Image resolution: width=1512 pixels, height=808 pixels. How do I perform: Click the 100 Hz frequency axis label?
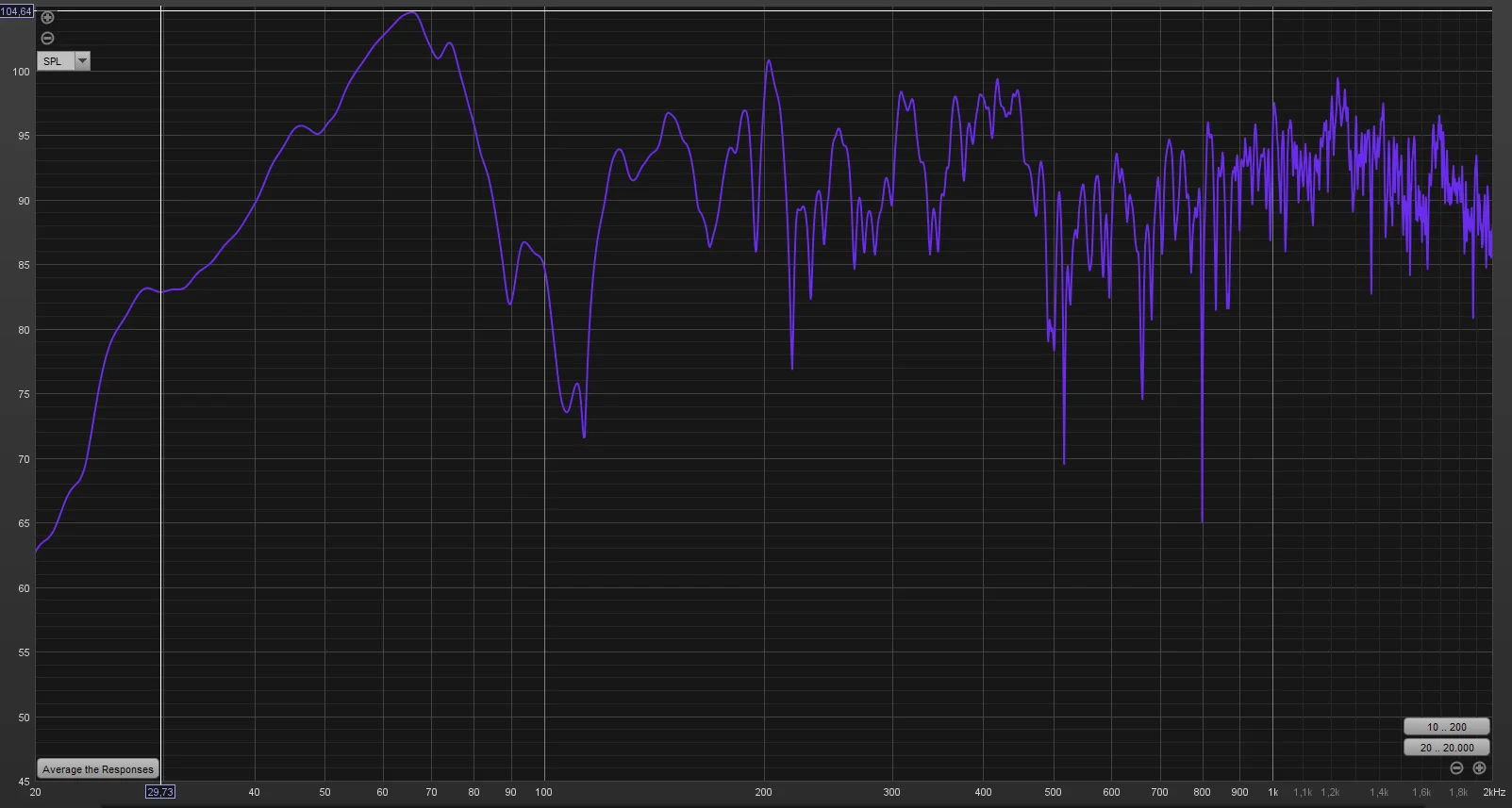click(x=544, y=792)
